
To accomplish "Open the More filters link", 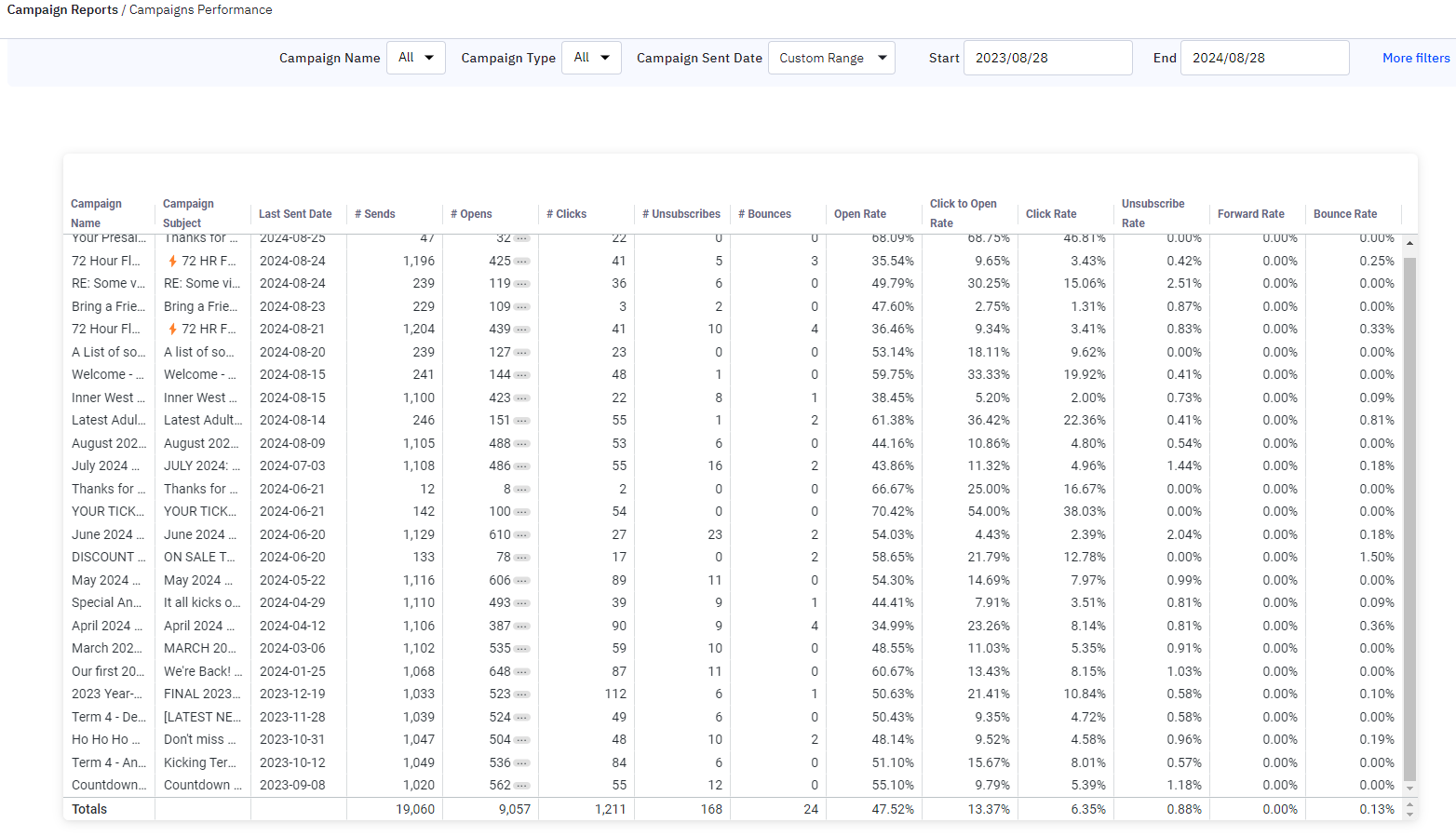I will (1415, 58).
